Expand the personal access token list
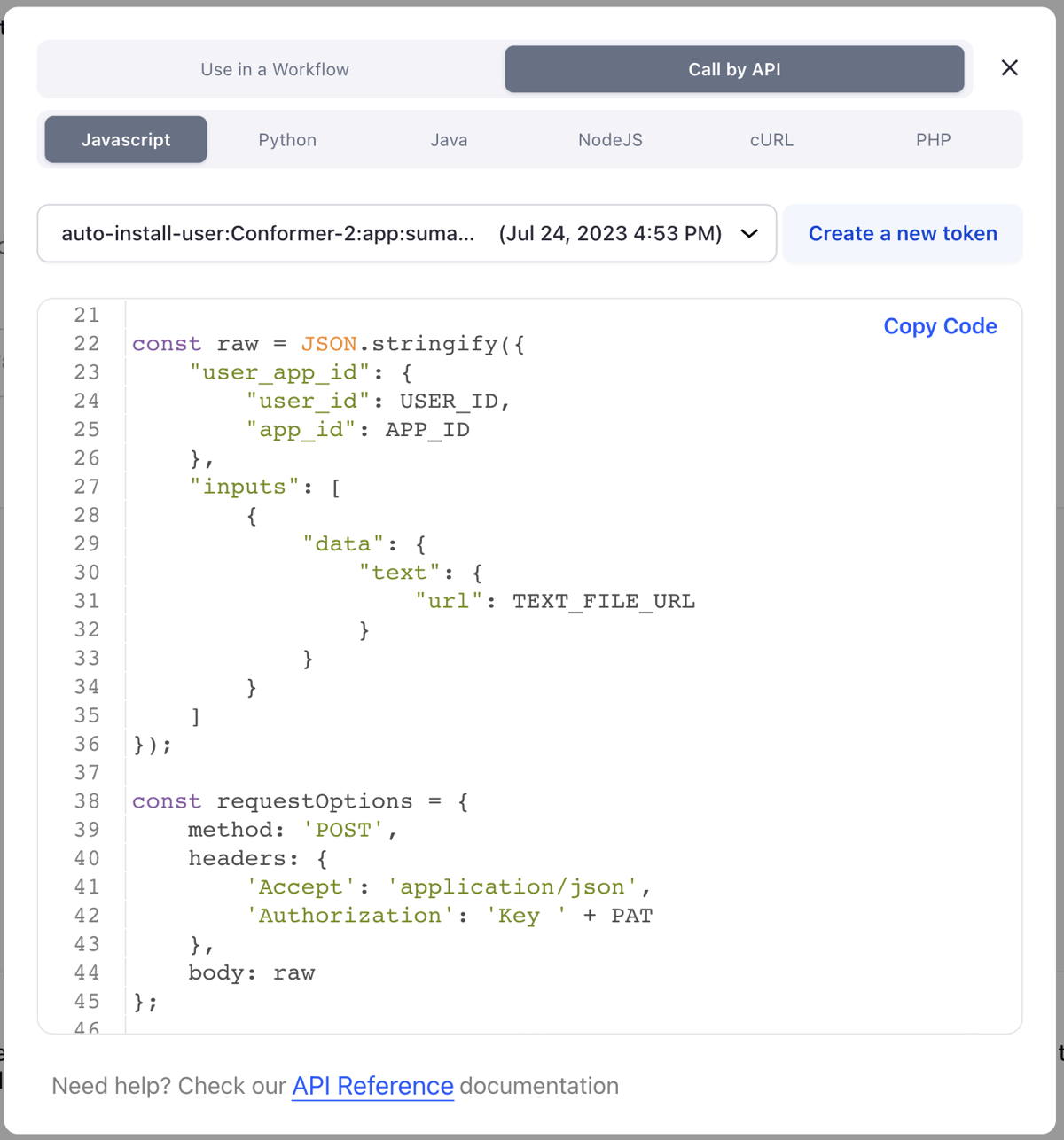The height and width of the screenshot is (1140, 1064). 748,233
